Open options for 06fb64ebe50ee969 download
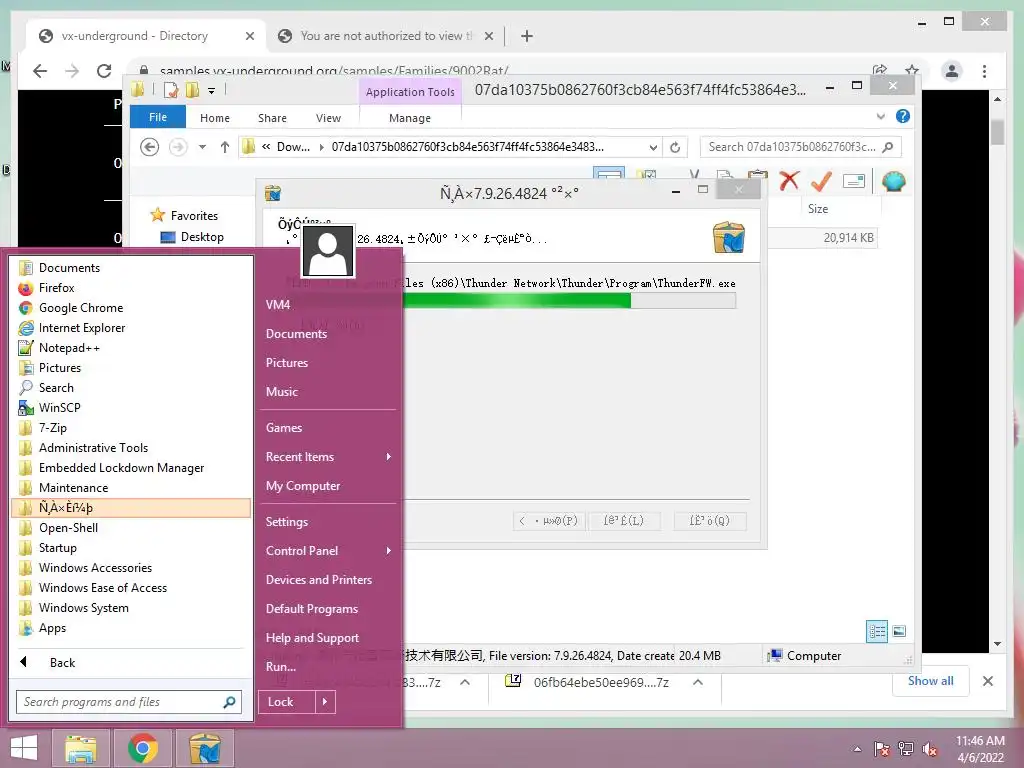The image size is (1024, 768). coord(697,682)
